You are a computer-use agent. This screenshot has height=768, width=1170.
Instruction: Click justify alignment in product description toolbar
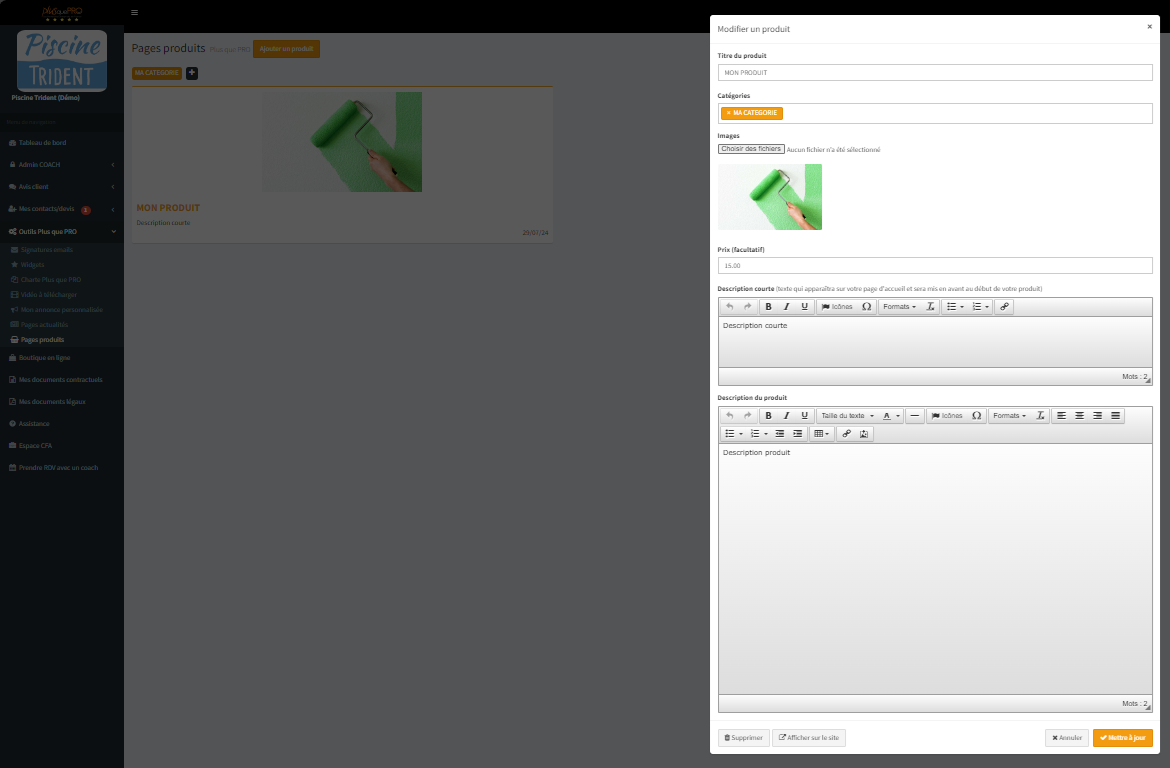coord(1115,415)
